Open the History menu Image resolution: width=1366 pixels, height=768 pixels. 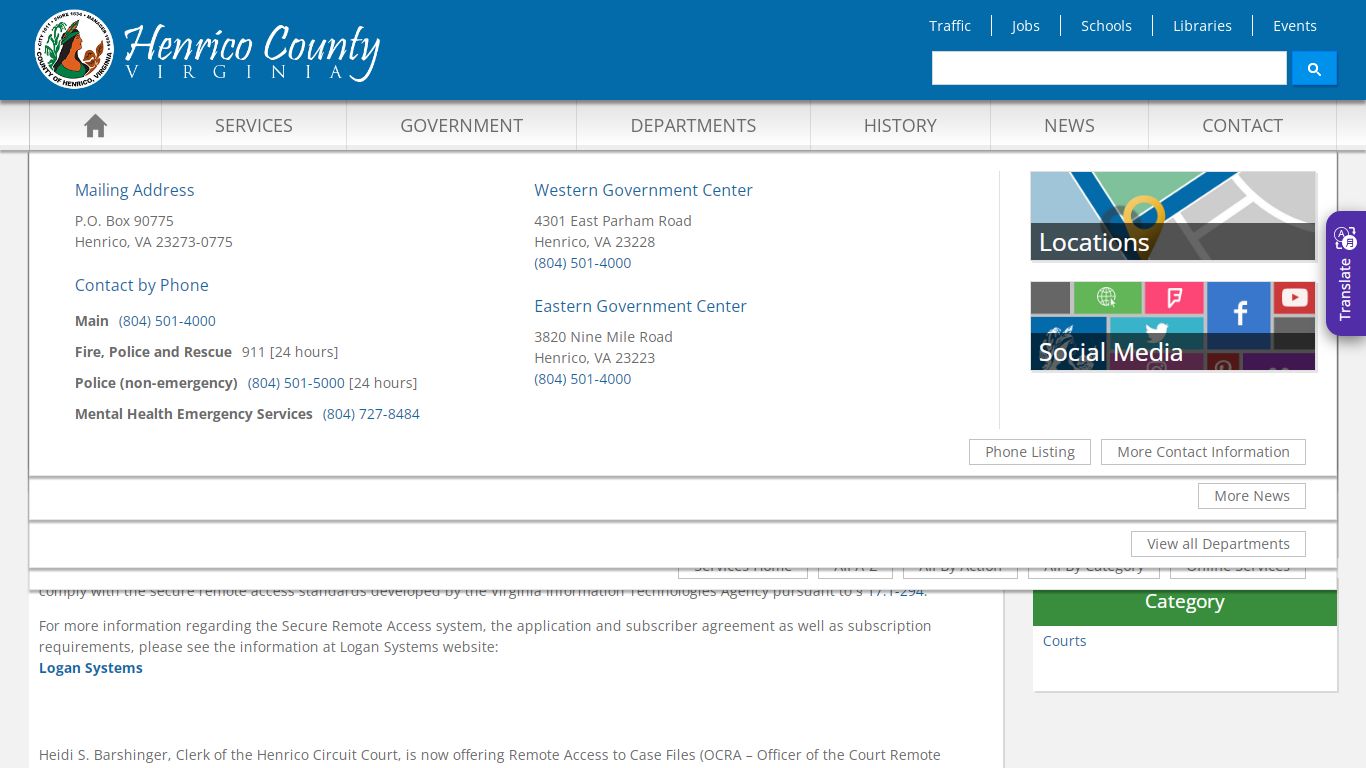(x=900, y=125)
